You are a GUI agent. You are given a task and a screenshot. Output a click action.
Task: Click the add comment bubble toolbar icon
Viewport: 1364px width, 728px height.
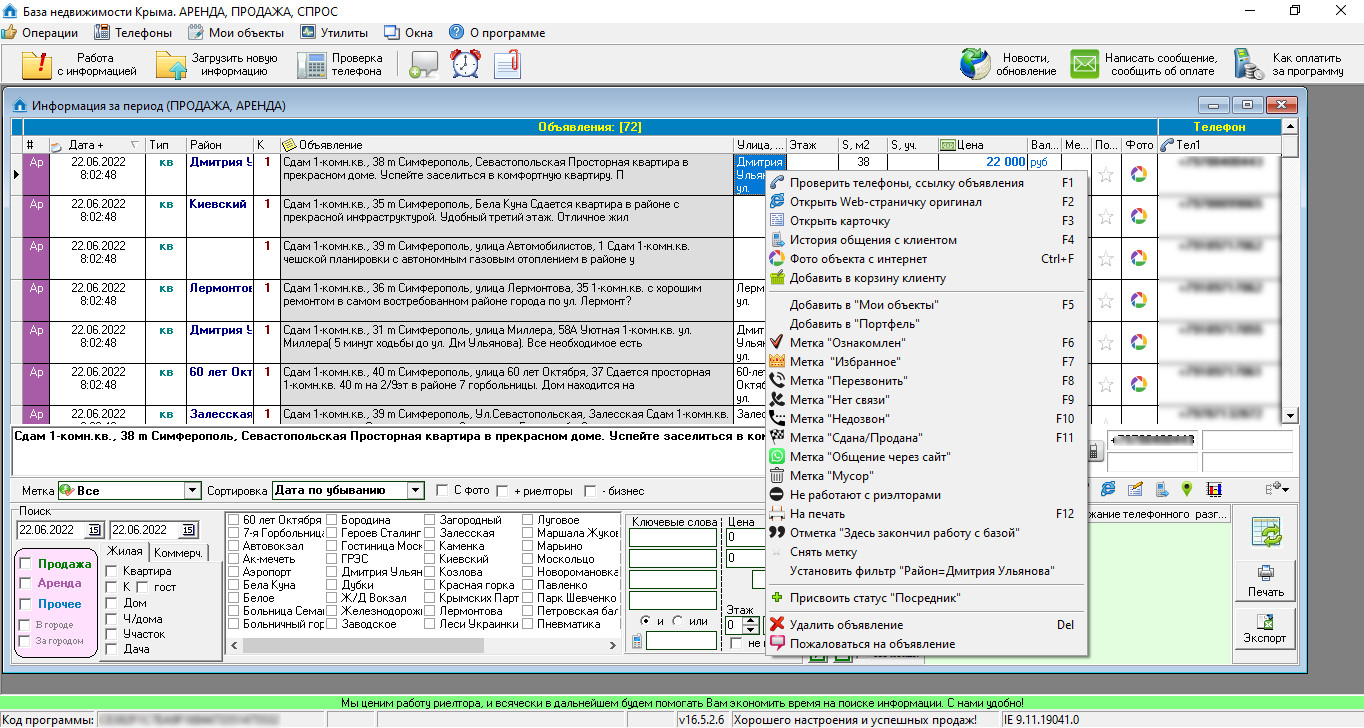(424, 64)
